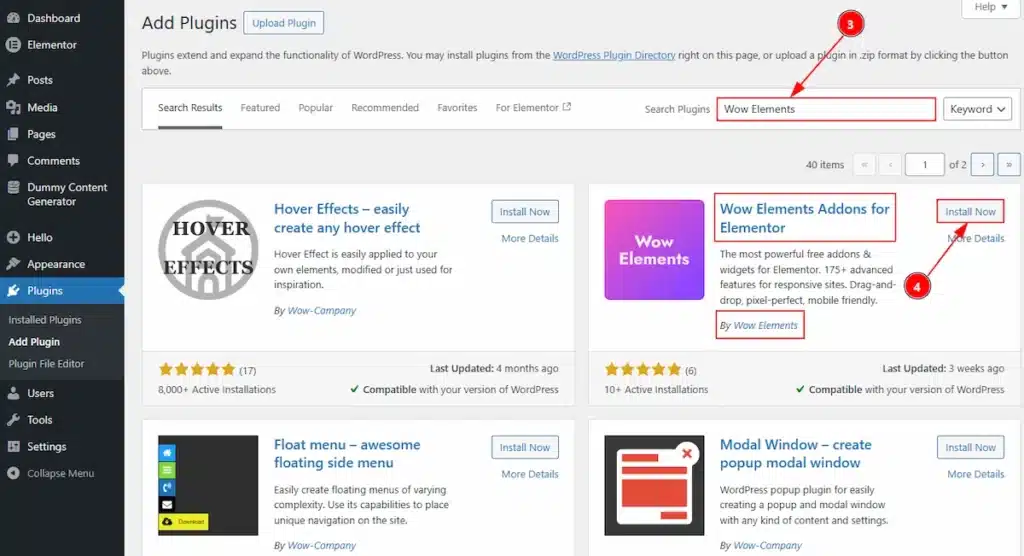Switch to the Popular tab
This screenshot has height=556, width=1024.
point(315,108)
